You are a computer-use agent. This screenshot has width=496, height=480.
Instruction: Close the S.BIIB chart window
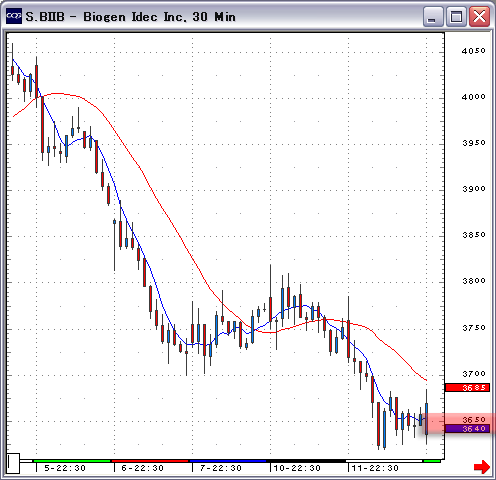480,17
